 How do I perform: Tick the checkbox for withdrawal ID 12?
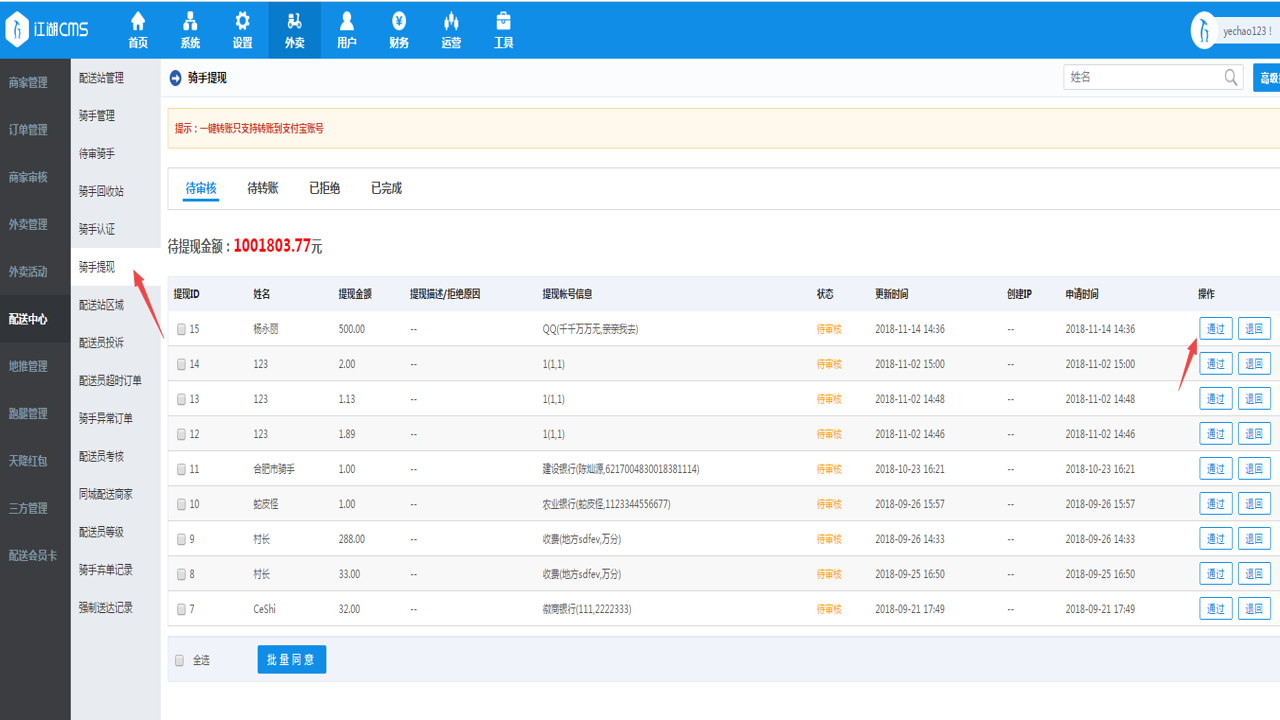point(181,434)
